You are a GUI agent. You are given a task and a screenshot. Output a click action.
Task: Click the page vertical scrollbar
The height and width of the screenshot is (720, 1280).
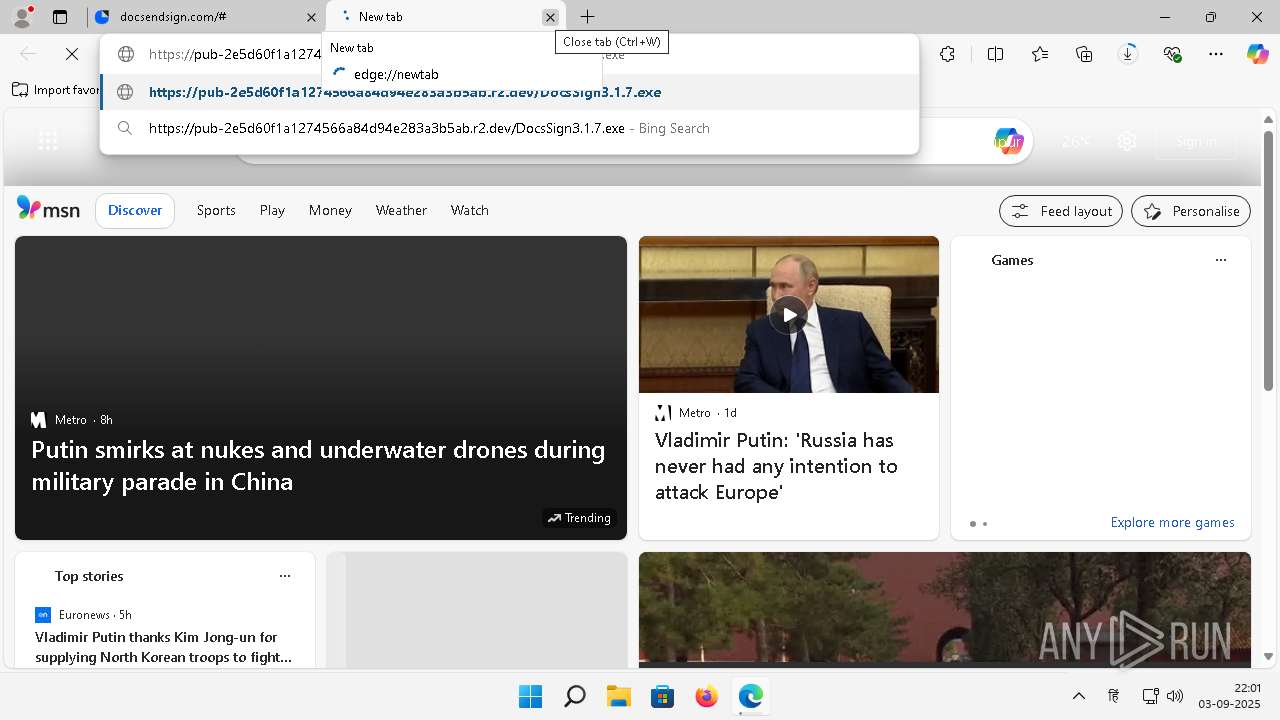pyautogui.click(x=1268, y=260)
